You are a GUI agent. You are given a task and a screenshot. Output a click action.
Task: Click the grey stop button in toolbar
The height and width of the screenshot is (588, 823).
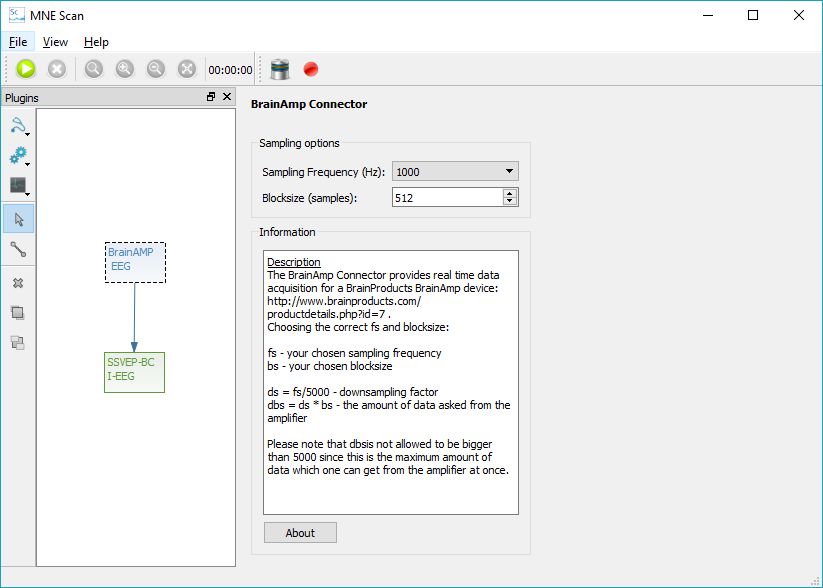[x=57, y=69]
